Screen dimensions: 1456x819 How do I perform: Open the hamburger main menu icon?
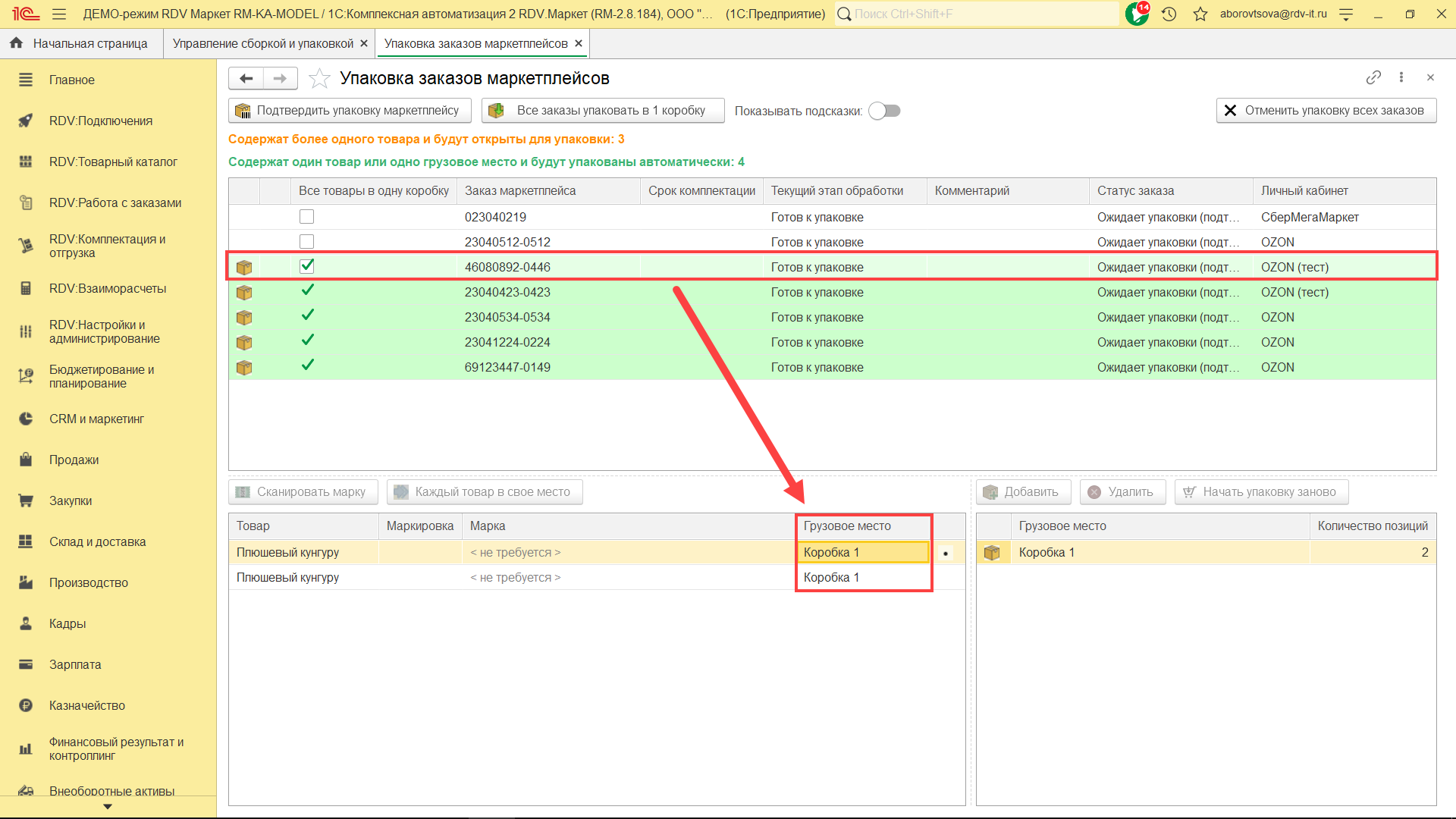coord(59,14)
